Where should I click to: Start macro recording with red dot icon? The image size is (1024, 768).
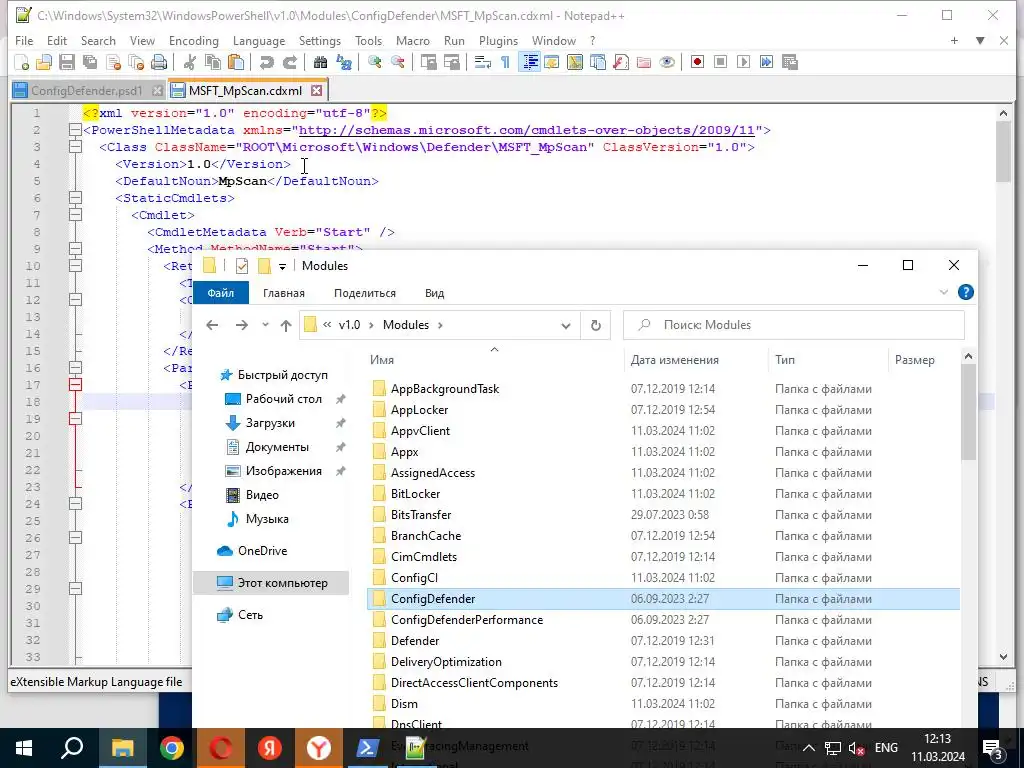pyautogui.click(x=697, y=62)
